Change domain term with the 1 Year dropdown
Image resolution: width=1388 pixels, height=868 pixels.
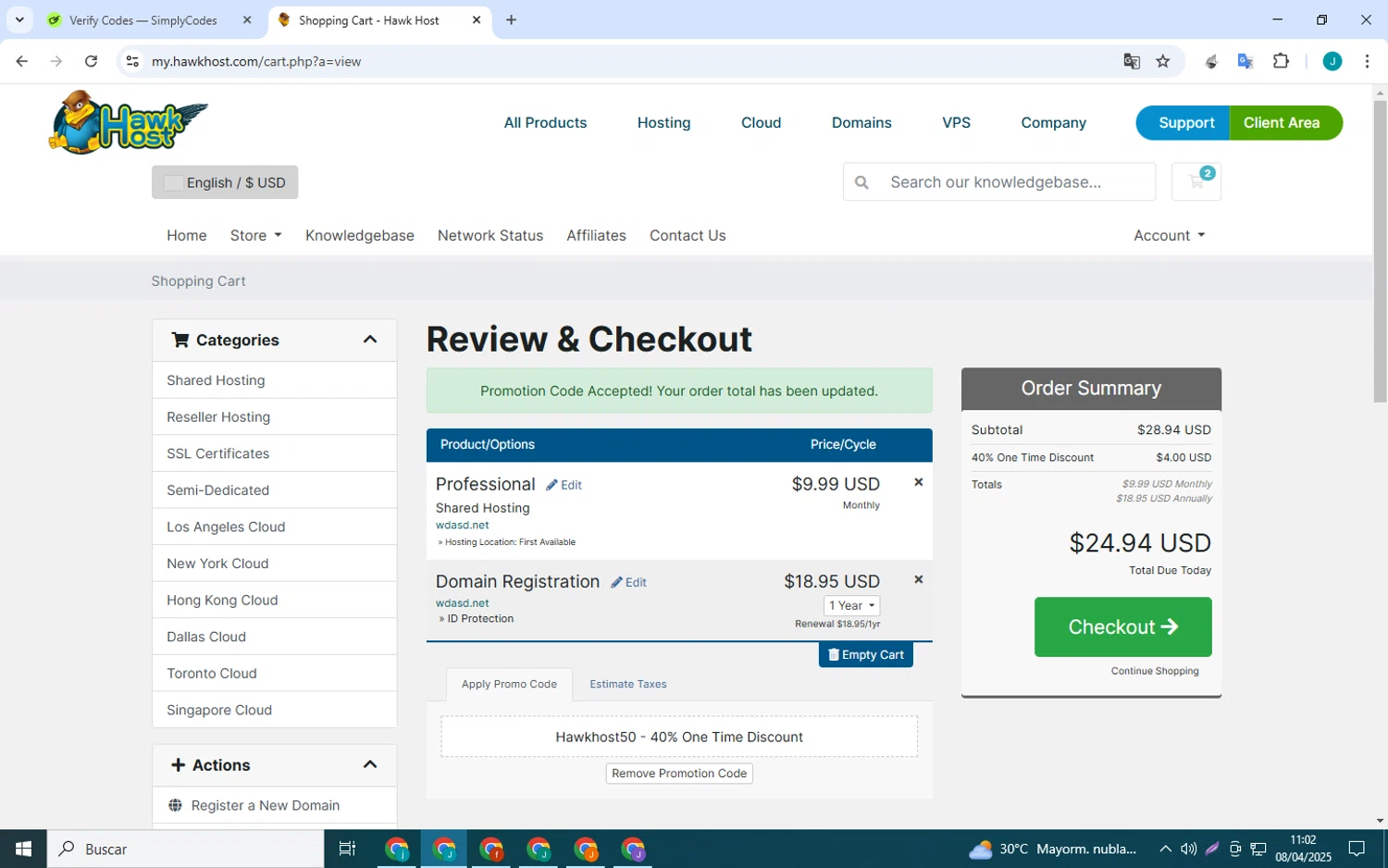[x=851, y=605]
